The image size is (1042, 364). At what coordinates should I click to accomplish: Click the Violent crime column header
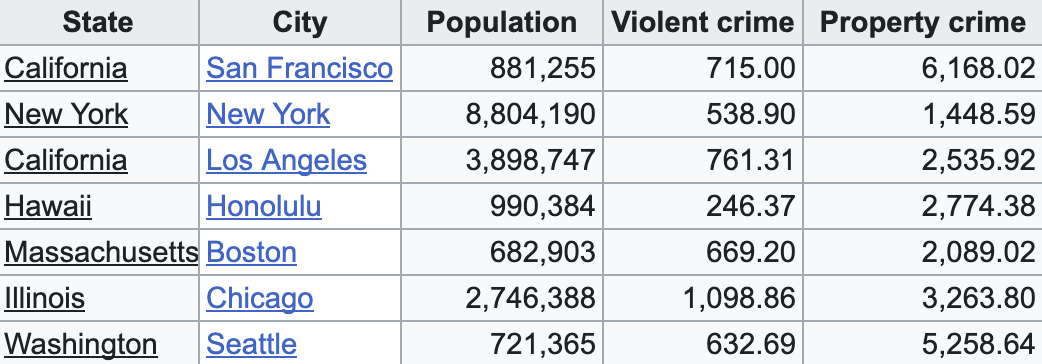pos(702,23)
